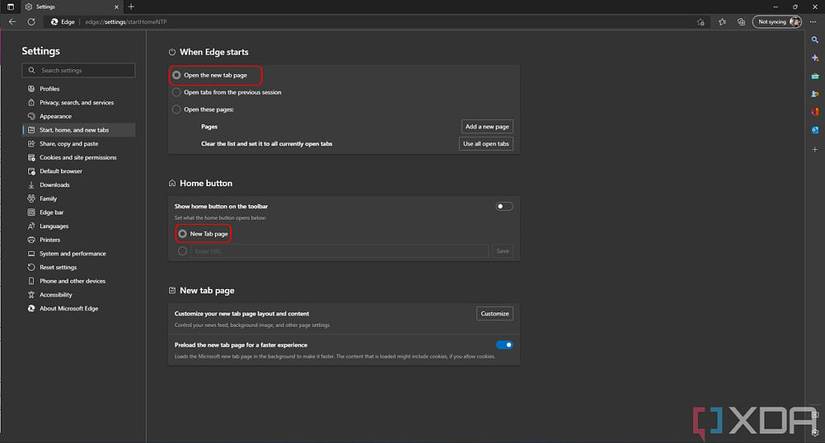
Task: Click the Reset settings circular arrow icon
Action: pos(31,267)
